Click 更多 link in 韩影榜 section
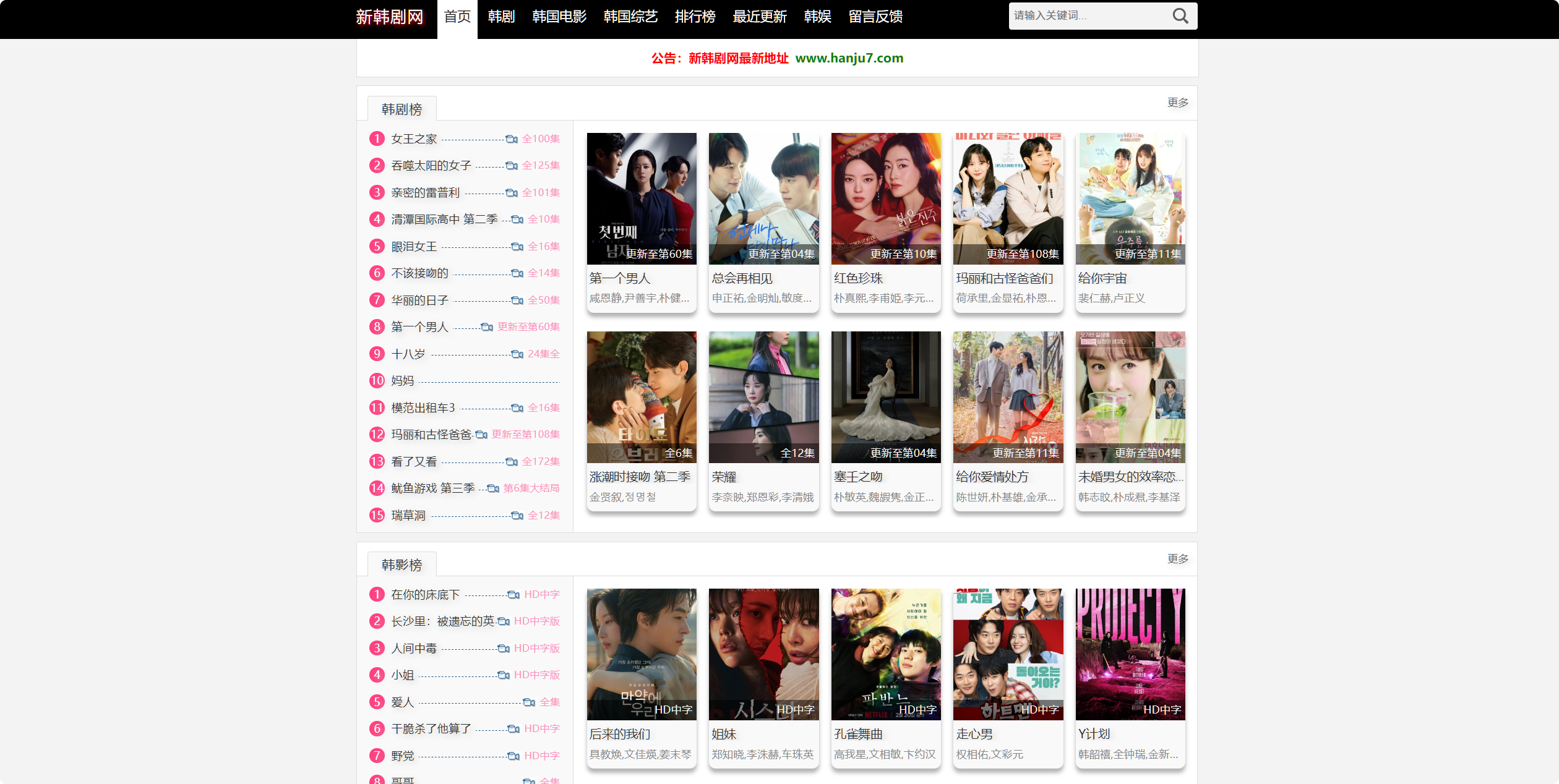This screenshot has height=784, width=1559. click(1177, 559)
